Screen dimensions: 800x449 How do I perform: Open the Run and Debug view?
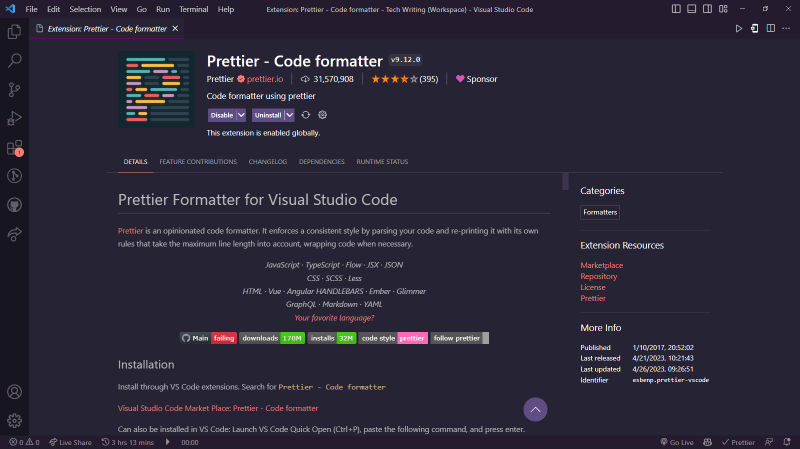coord(14,118)
